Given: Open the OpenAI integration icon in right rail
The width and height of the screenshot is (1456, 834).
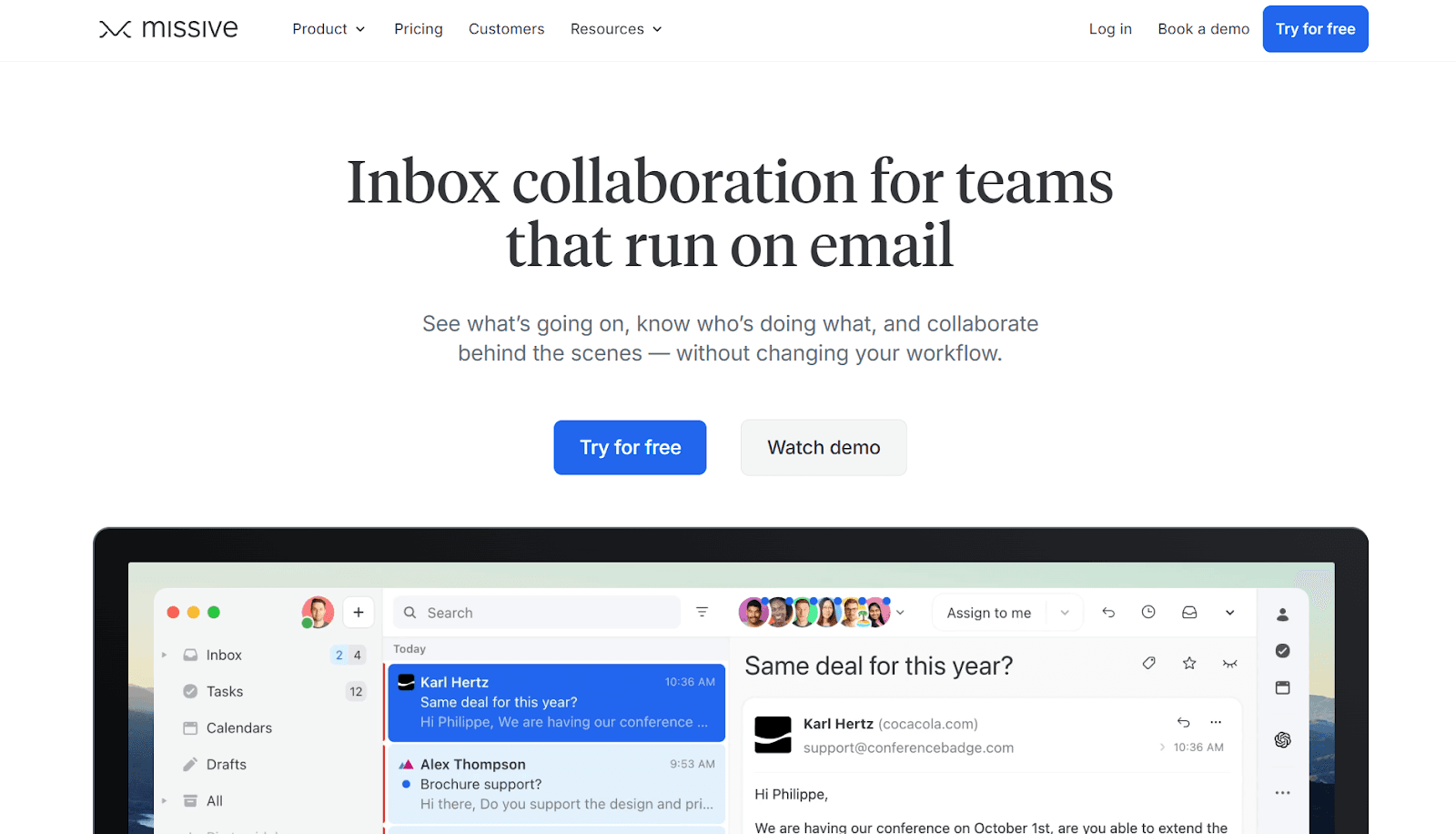Looking at the screenshot, I should tap(1282, 739).
